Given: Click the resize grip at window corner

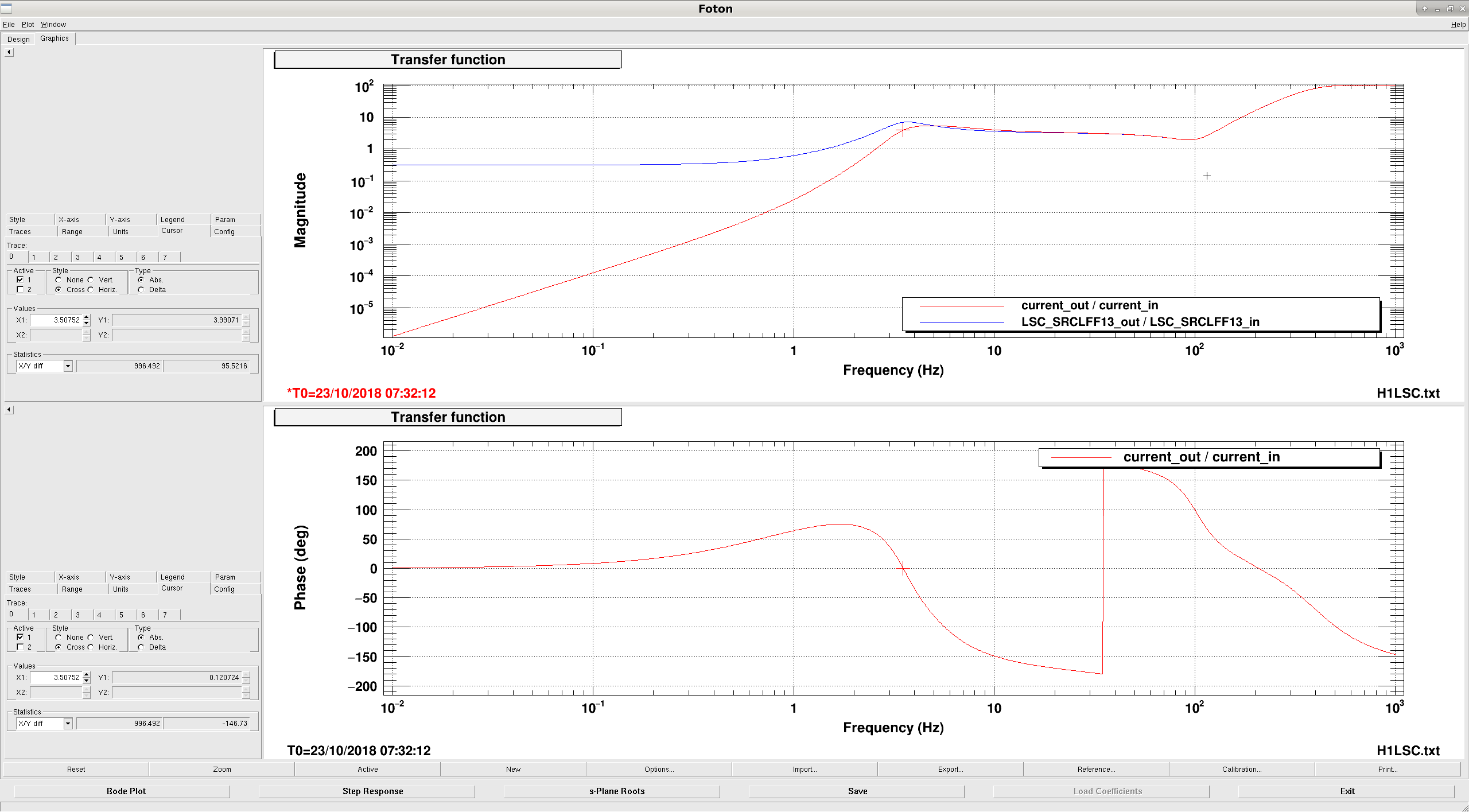Looking at the screenshot, I should pos(1464,807).
